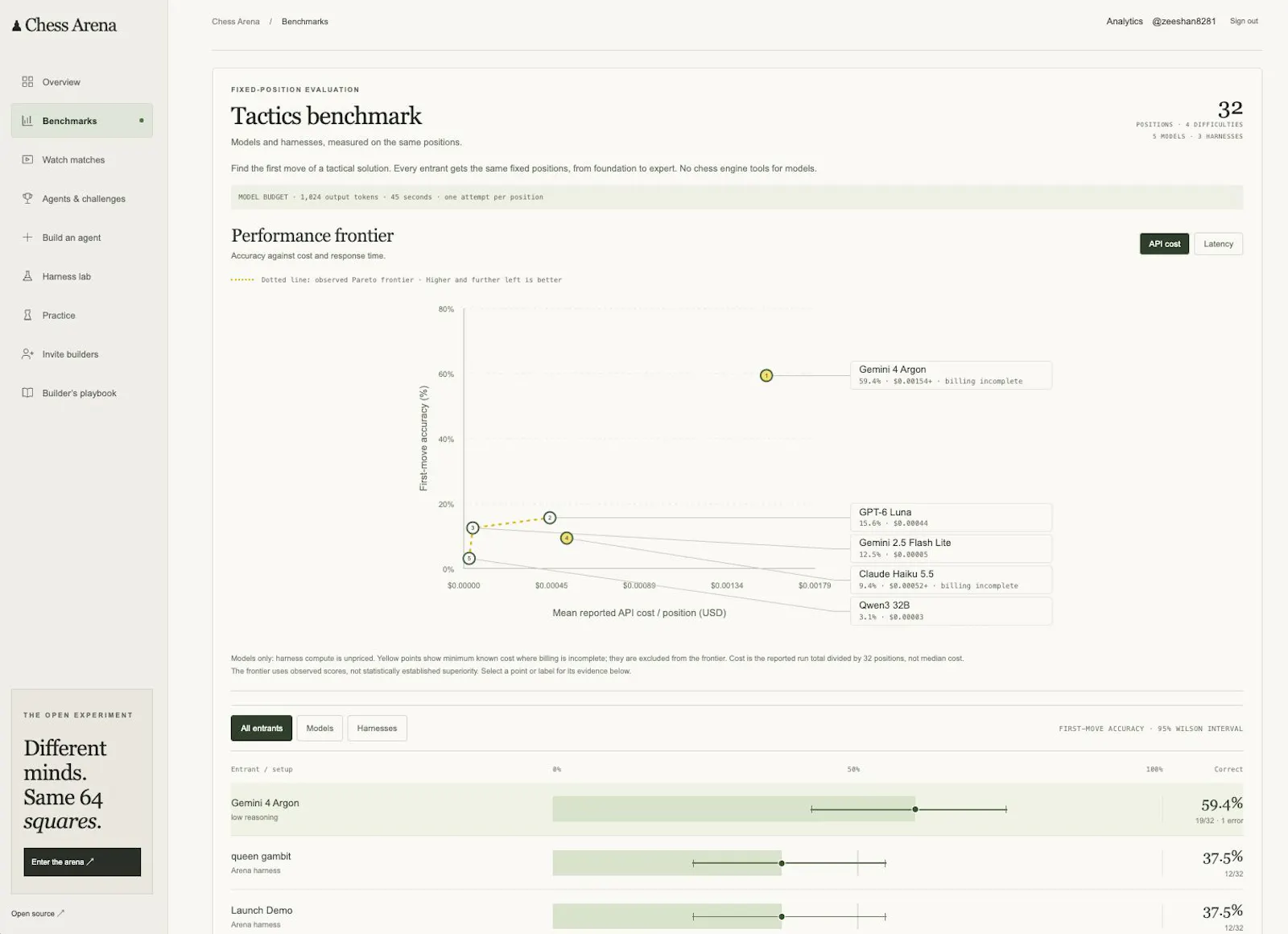Image resolution: width=1288 pixels, height=934 pixels.
Task: Click the Harness lab flask icon
Action: point(27,276)
